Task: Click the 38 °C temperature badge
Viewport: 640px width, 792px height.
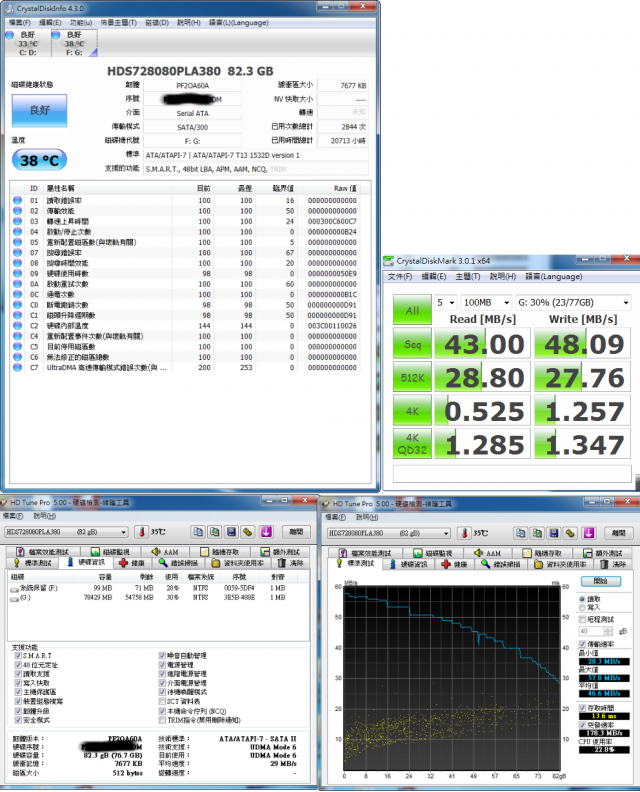Action: click(39, 161)
